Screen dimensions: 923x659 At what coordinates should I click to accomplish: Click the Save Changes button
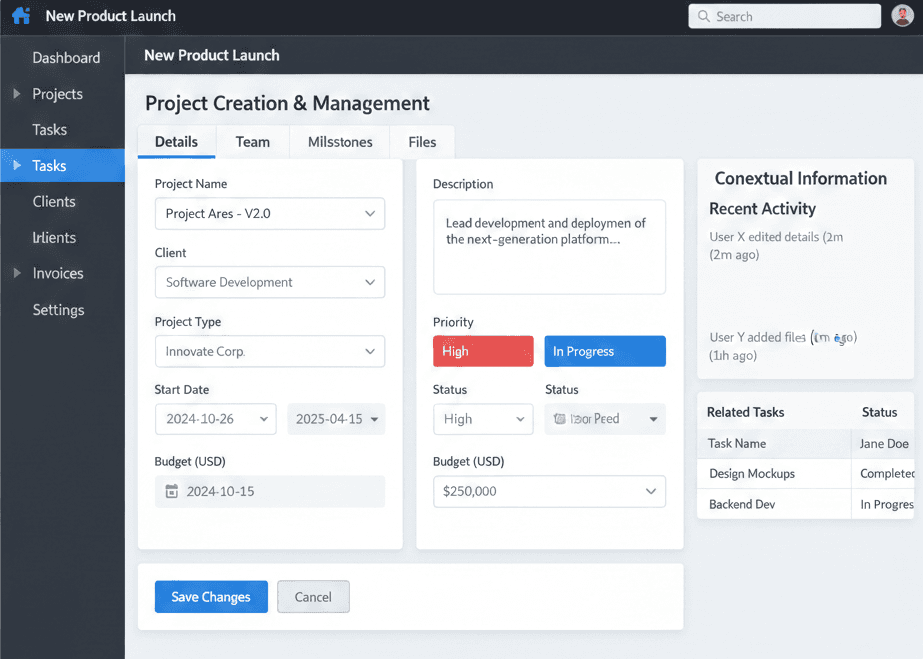(211, 597)
